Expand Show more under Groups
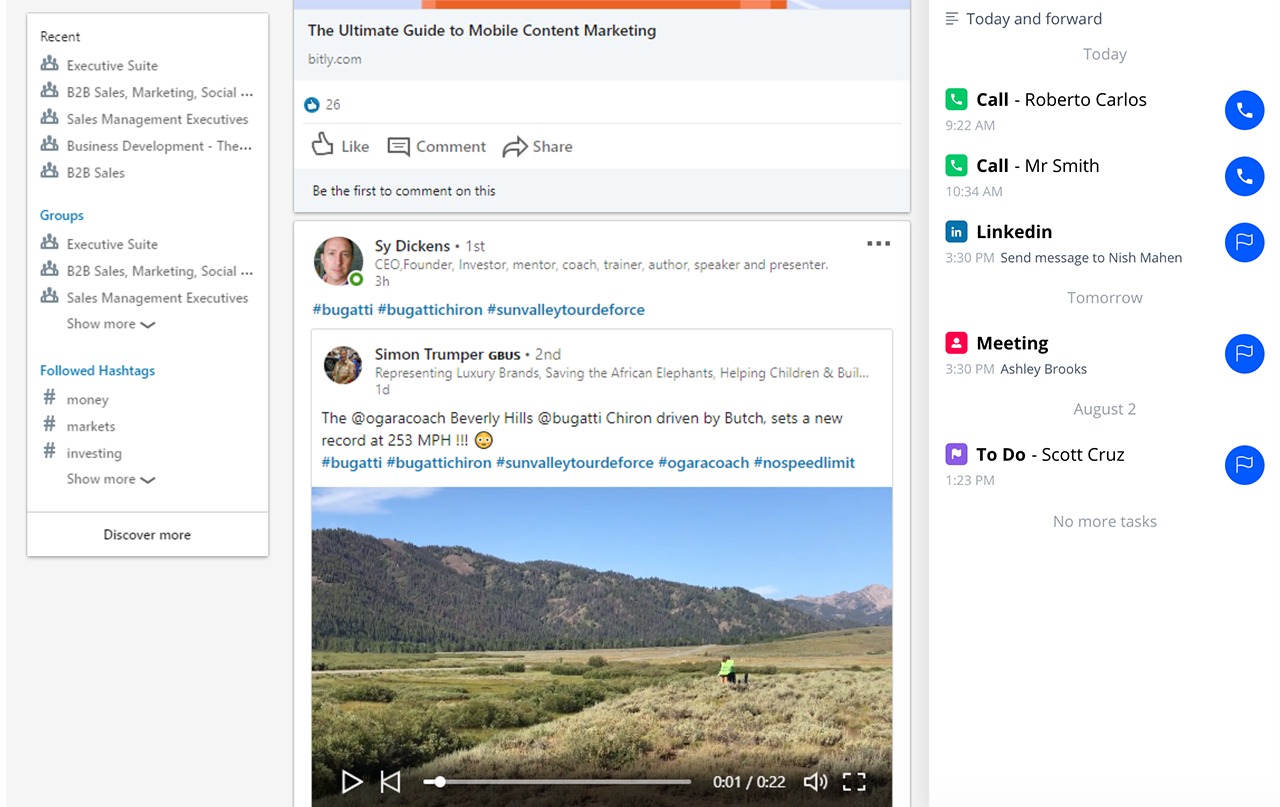The height and width of the screenshot is (807, 1280). coord(111,324)
